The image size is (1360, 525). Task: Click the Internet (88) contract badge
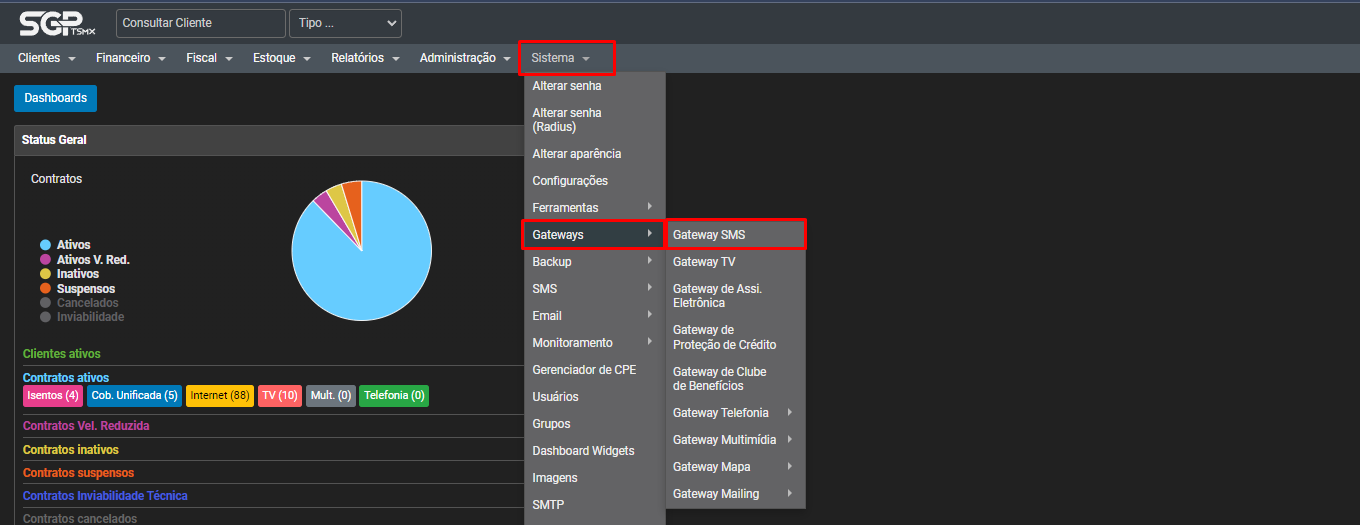click(219, 396)
